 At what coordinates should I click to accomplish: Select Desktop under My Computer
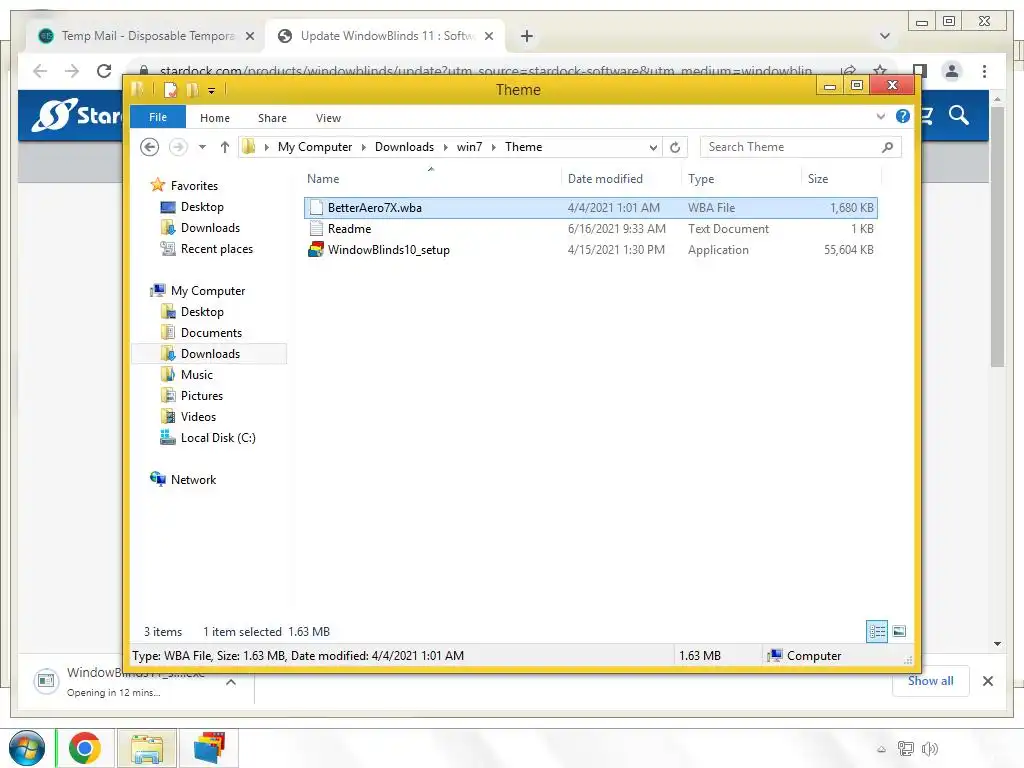202,312
